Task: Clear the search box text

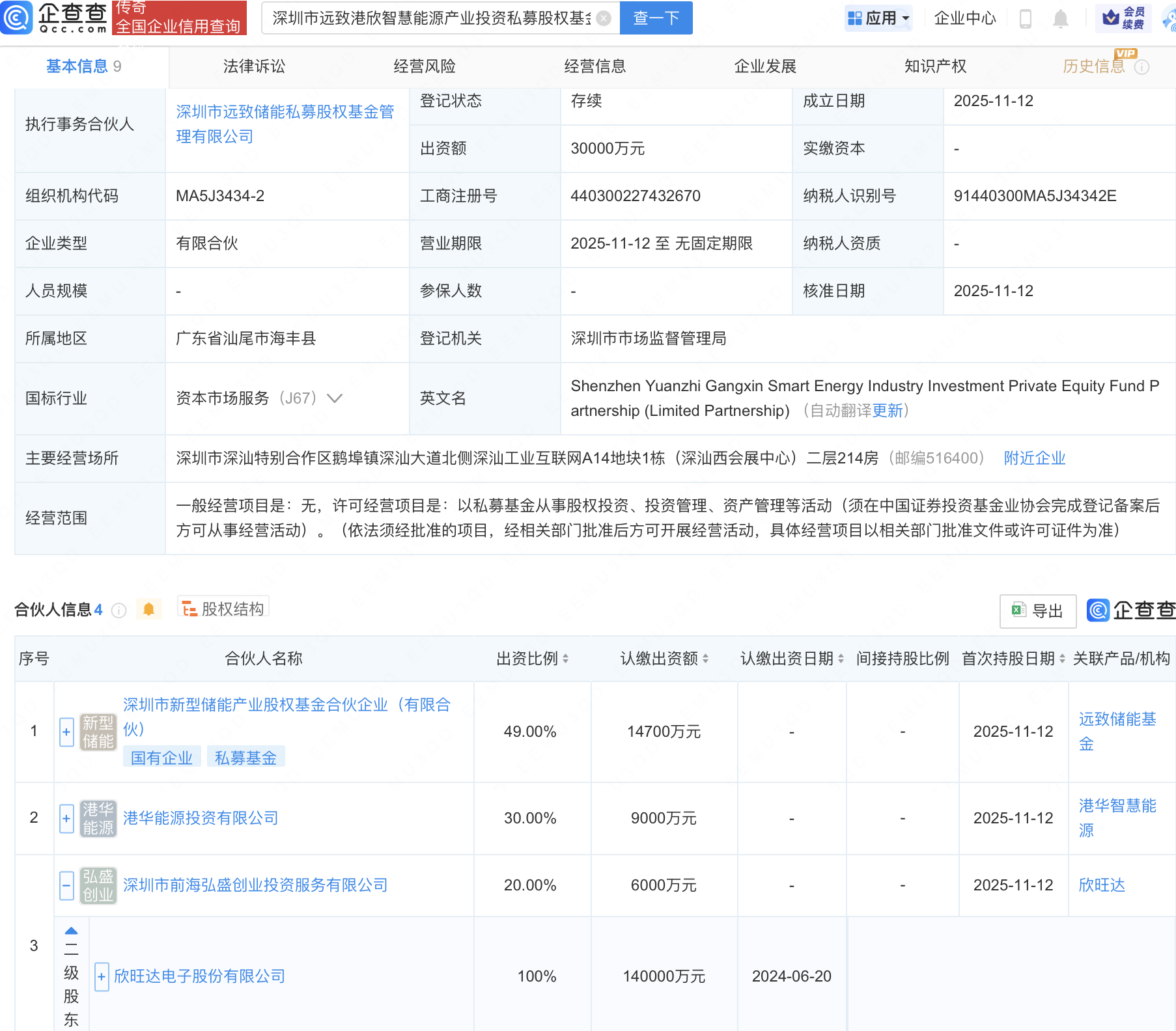Action: 604,18
